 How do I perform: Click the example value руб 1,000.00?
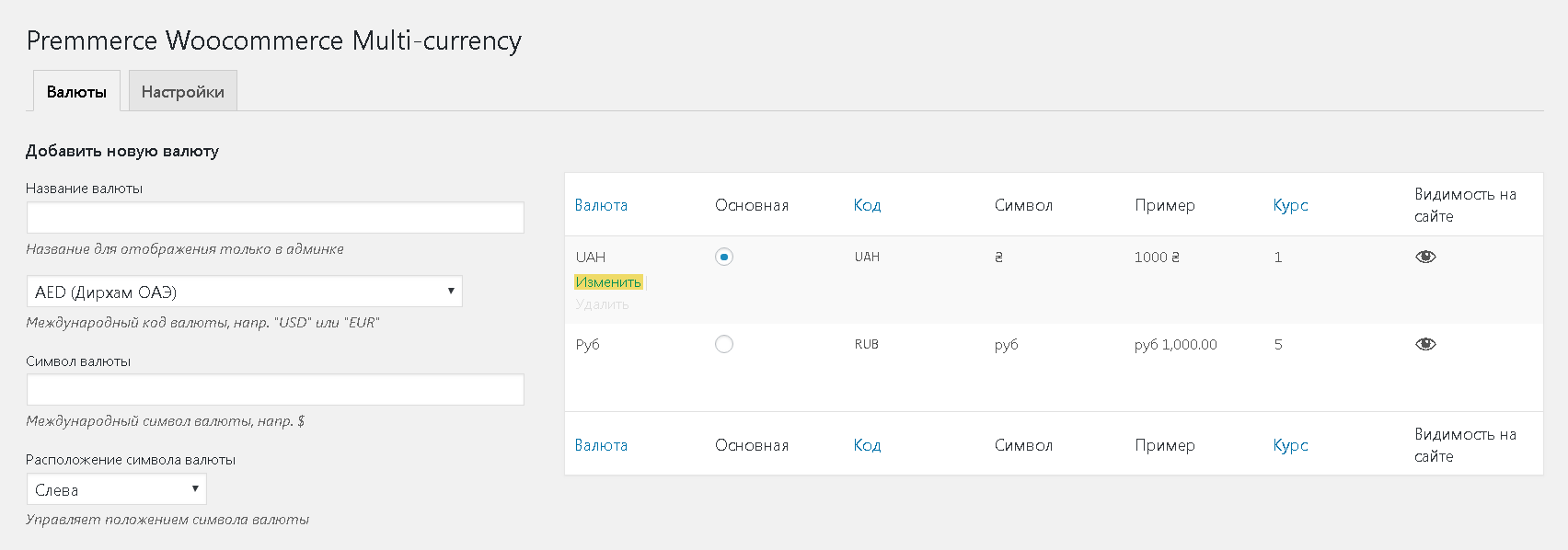pyautogui.click(x=1175, y=345)
